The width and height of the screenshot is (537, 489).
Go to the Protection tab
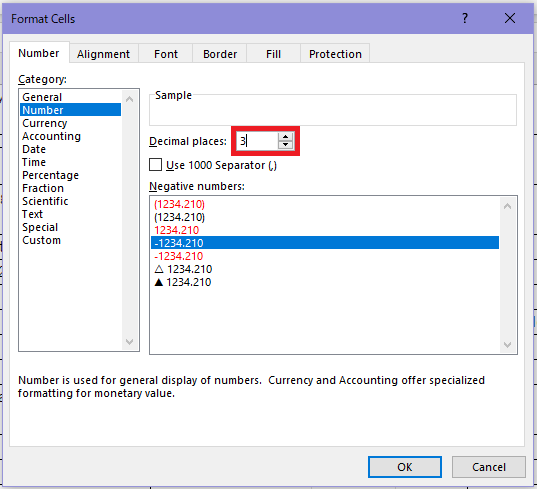pyautogui.click(x=335, y=54)
